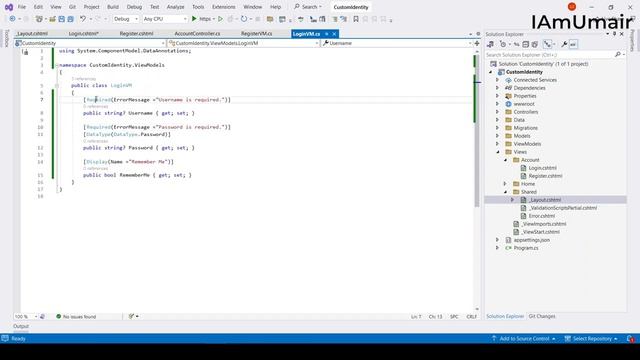Viewport: 640px width, 360px height.
Task: Expand the Home folder node
Action: point(505,184)
